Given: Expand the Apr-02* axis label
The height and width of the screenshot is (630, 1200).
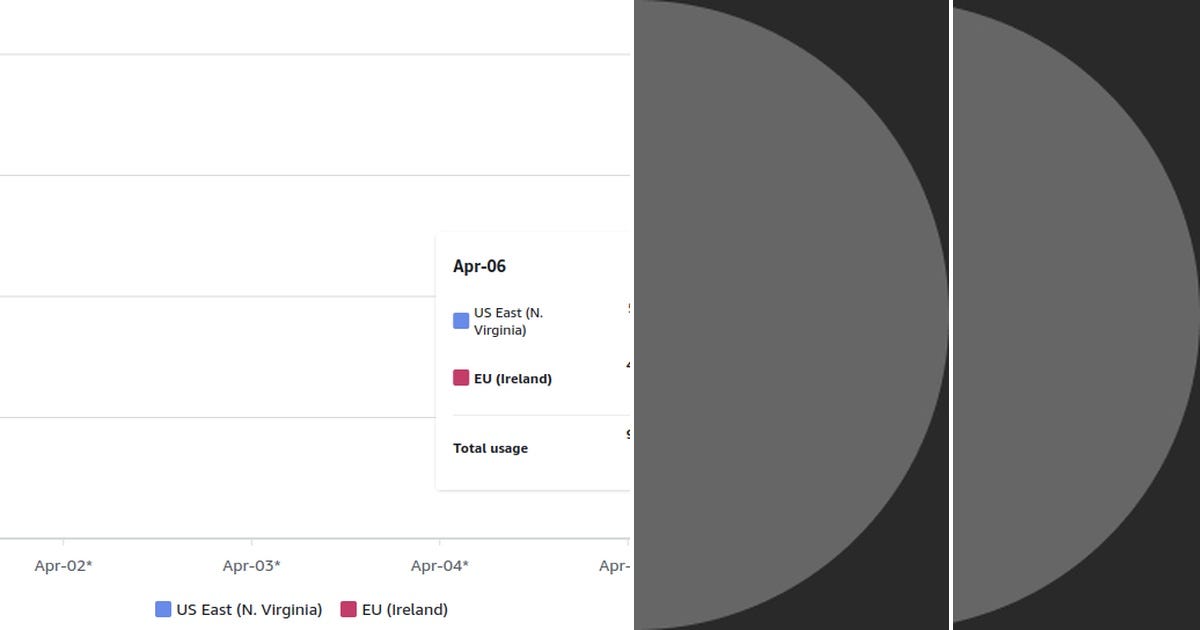Looking at the screenshot, I should click(62, 566).
